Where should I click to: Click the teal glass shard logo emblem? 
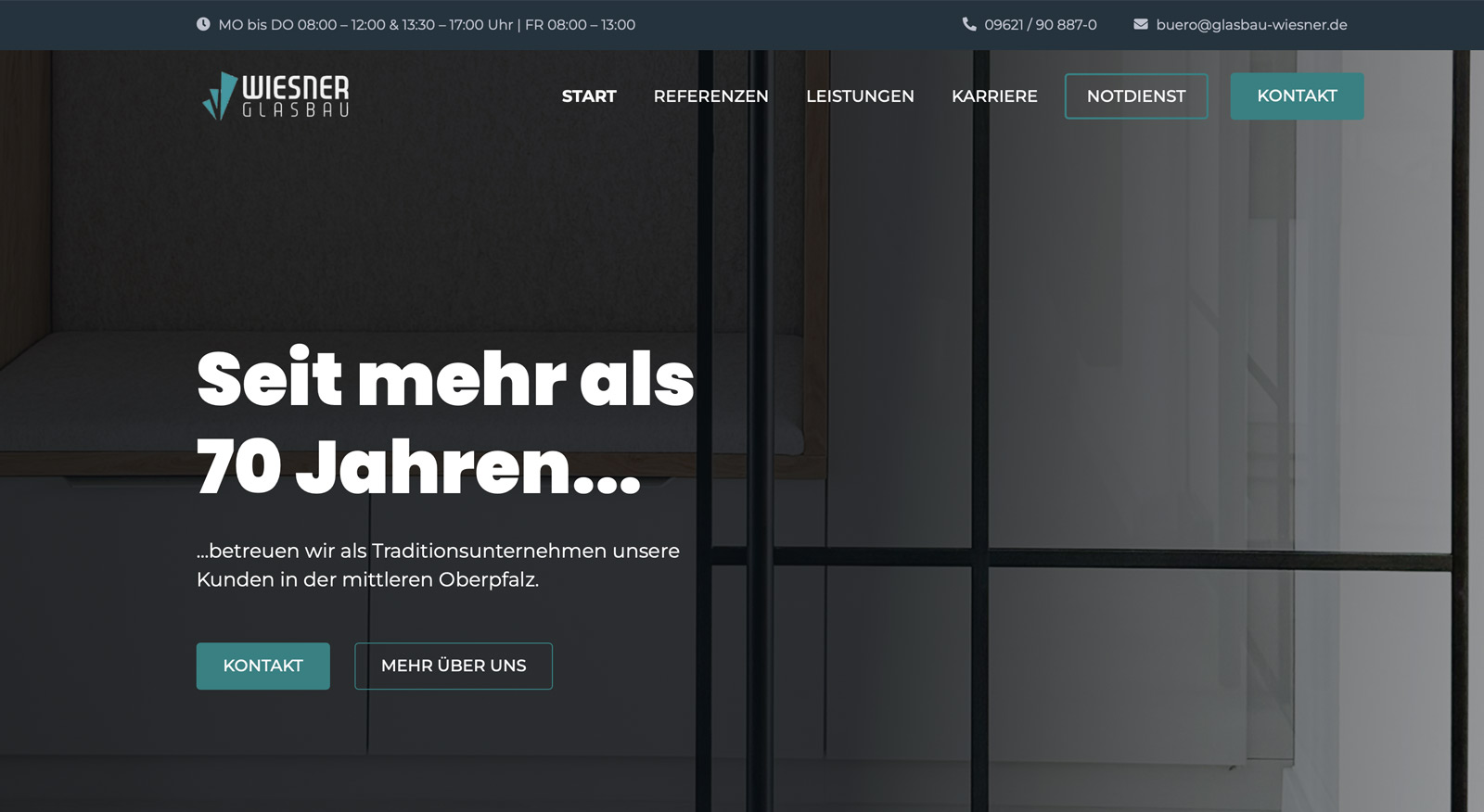[x=220, y=96]
